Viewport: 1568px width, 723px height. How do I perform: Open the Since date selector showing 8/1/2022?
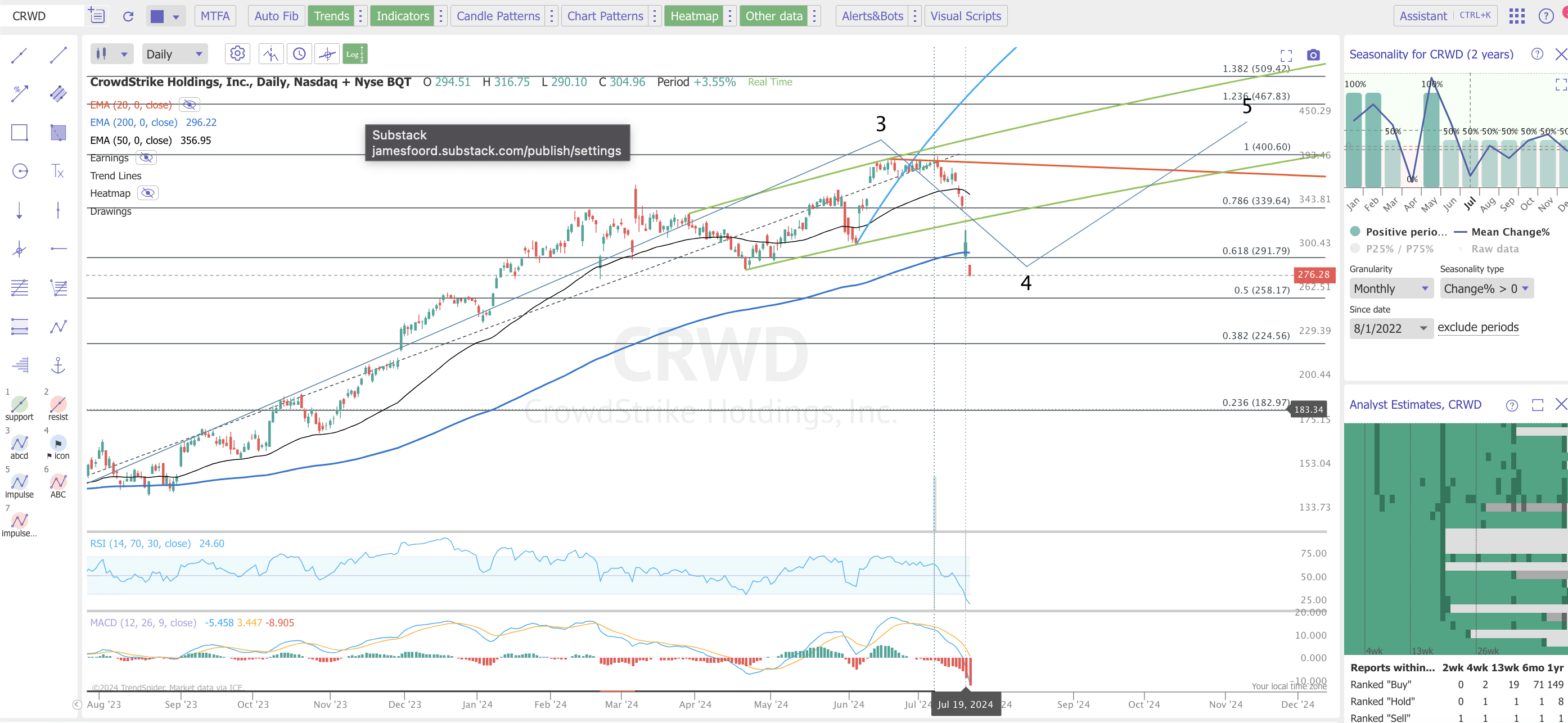(1391, 328)
